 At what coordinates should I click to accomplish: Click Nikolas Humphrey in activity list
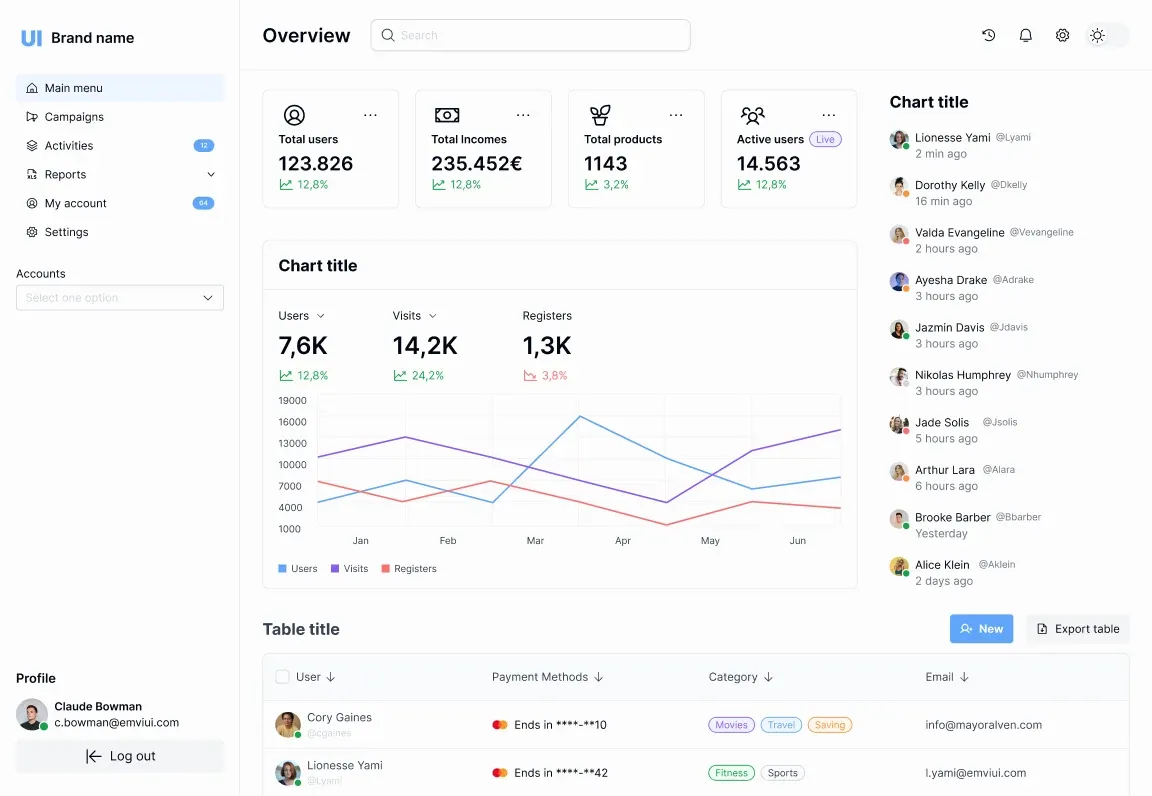(x=962, y=375)
